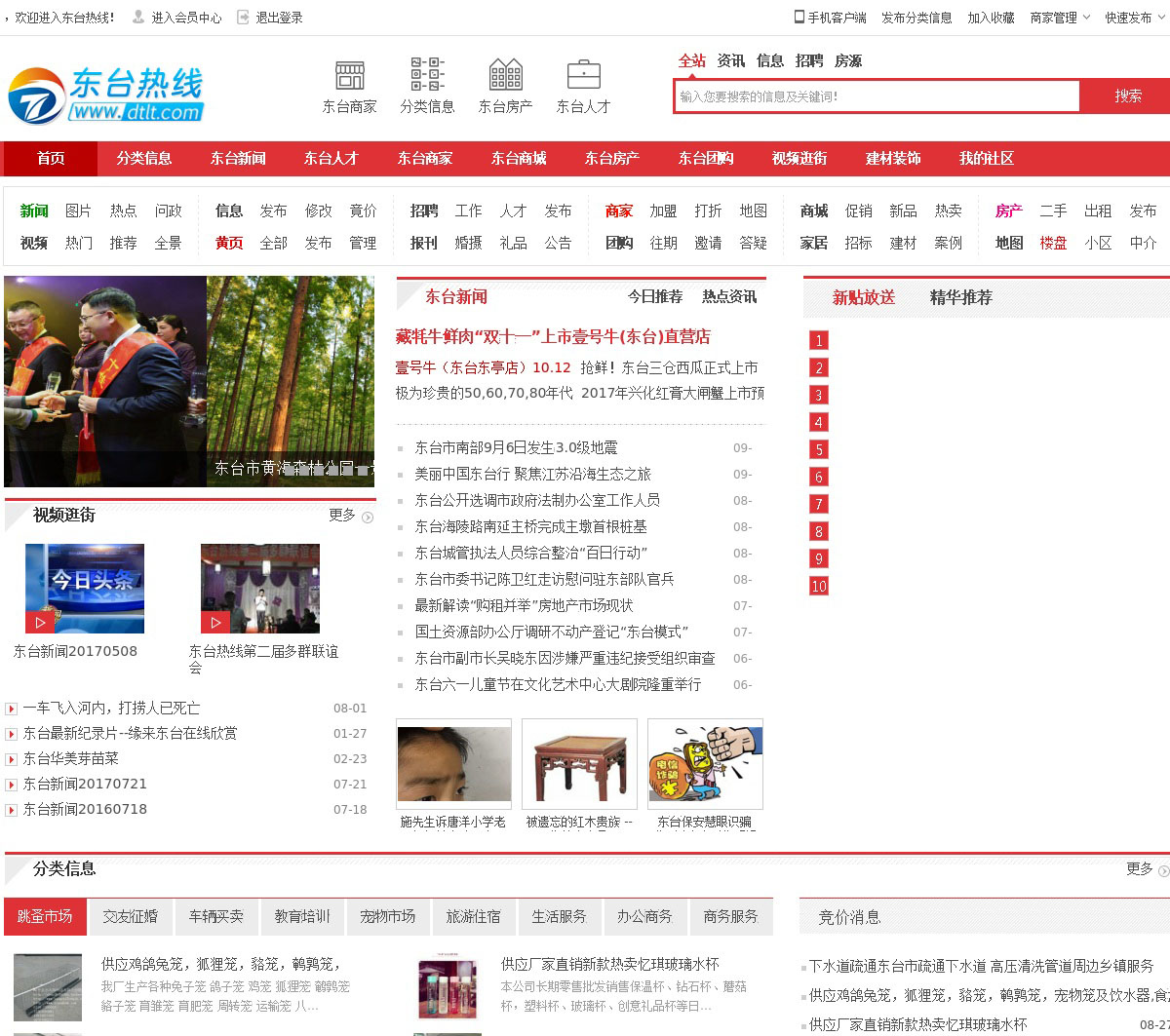Viewport: 1170px width, 1036px height.
Task: Click the search keyword input field
Action: point(877,96)
